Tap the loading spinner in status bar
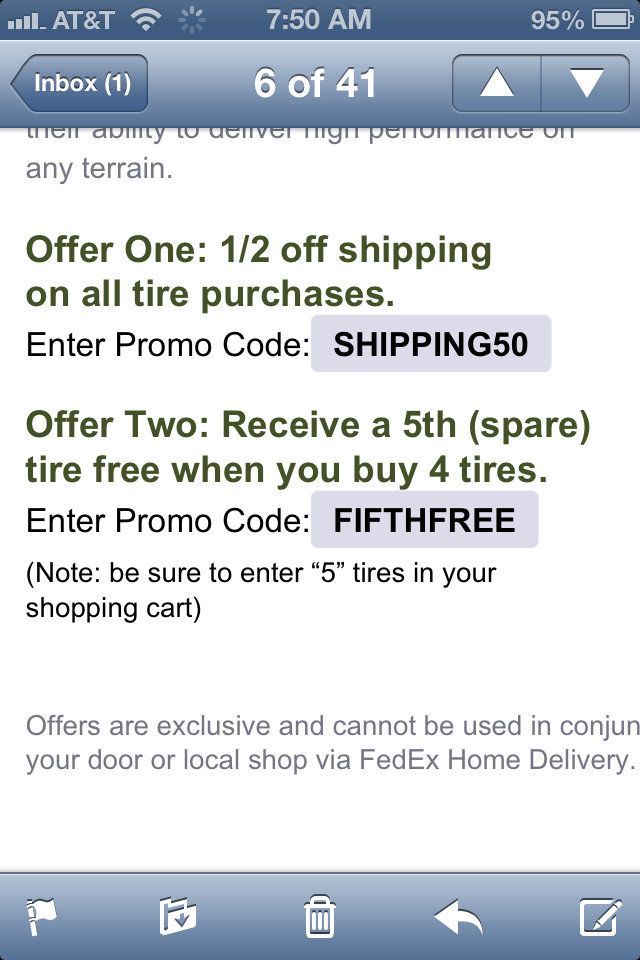This screenshot has width=640, height=960. tap(192, 20)
